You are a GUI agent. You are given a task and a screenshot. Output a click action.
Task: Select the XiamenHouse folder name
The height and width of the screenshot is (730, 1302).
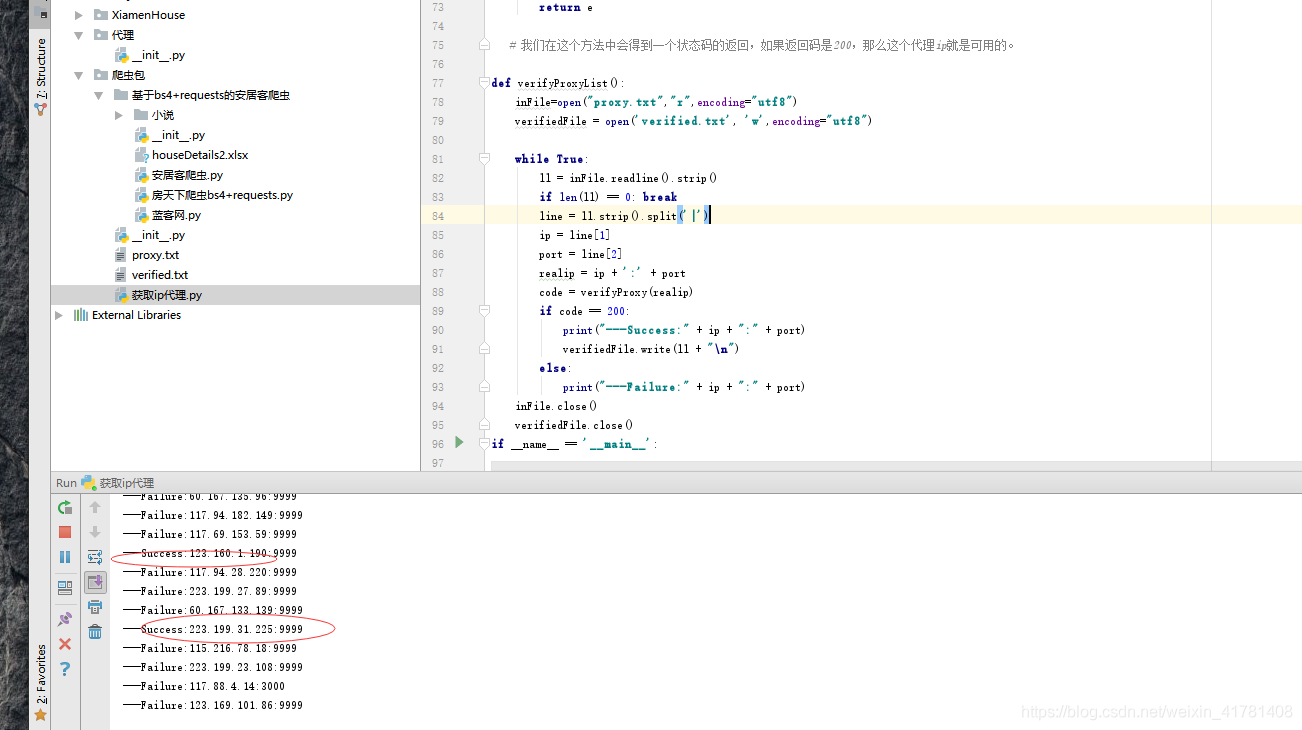coord(148,15)
